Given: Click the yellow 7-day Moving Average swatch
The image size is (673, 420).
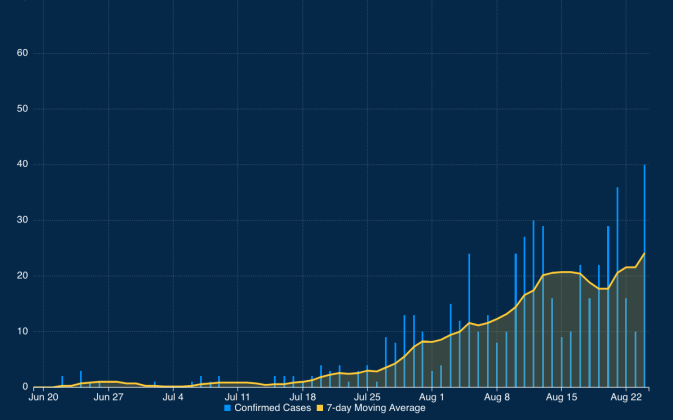Looking at the screenshot, I should tap(320, 408).
